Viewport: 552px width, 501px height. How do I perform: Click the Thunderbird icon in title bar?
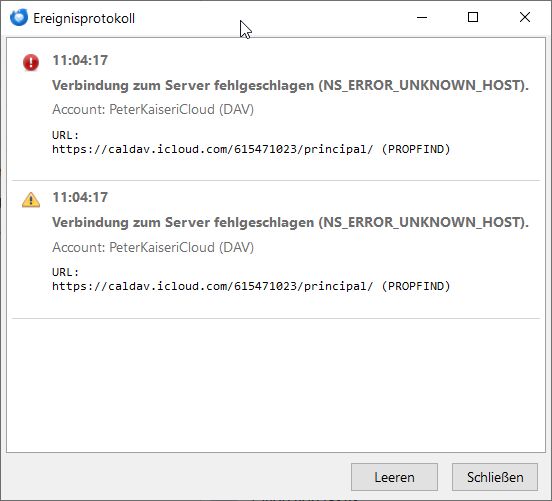pyautogui.click(x=19, y=17)
